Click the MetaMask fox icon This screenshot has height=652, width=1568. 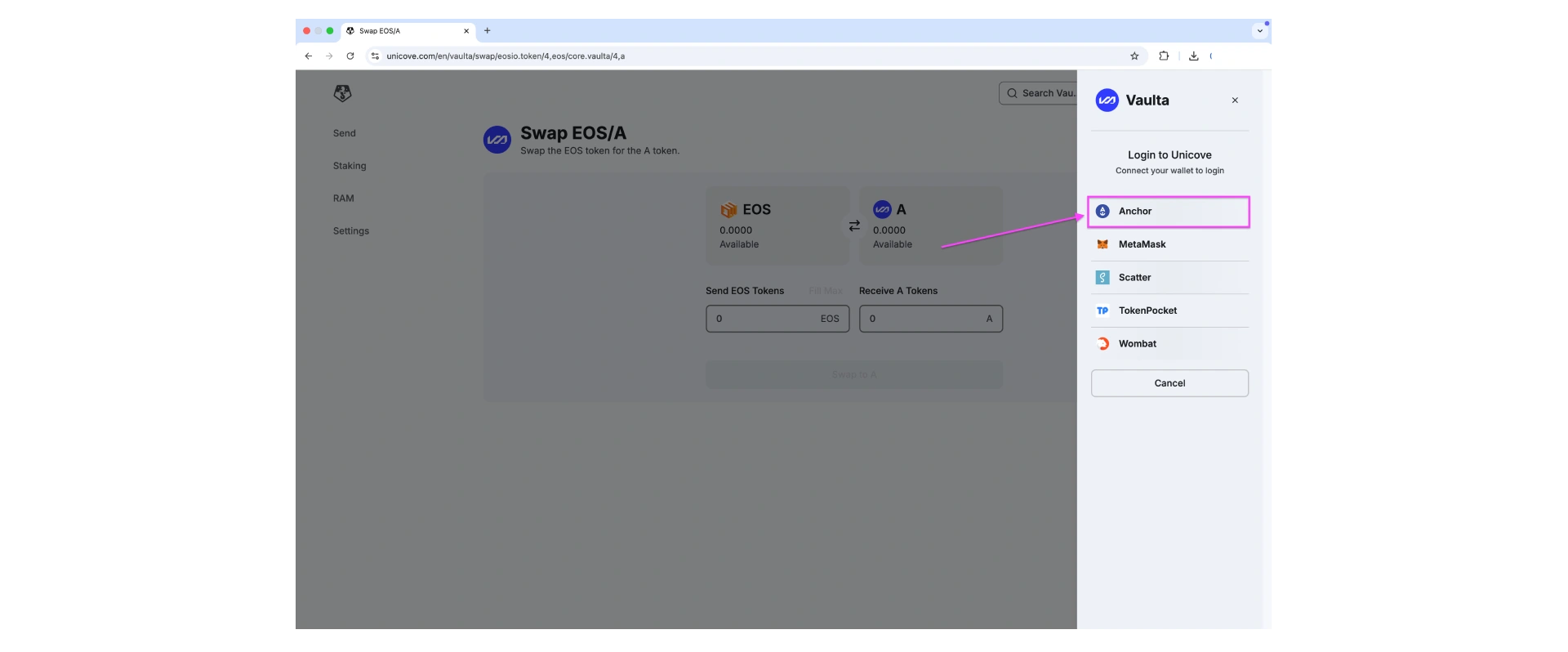[1102, 244]
